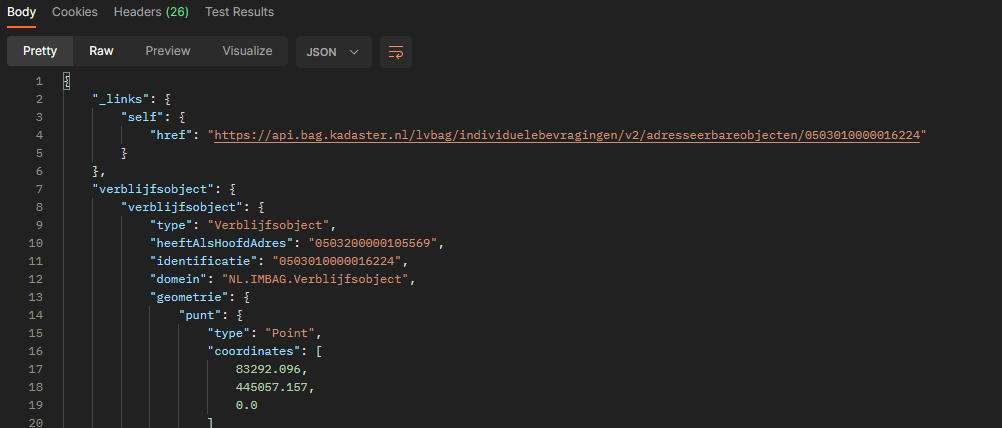Select the Visualize view mode
This screenshot has height=428, width=1002.
[x=247, y=51]
